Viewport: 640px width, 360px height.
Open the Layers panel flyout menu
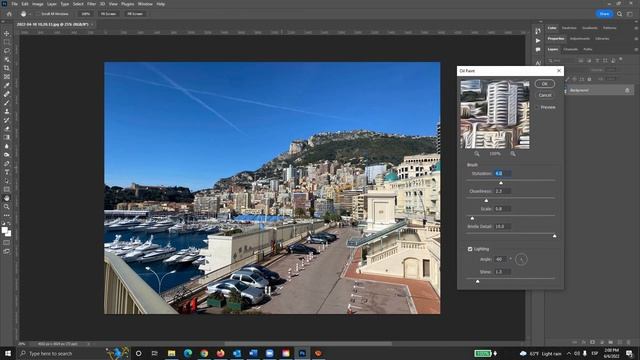(x=636, y=49)
